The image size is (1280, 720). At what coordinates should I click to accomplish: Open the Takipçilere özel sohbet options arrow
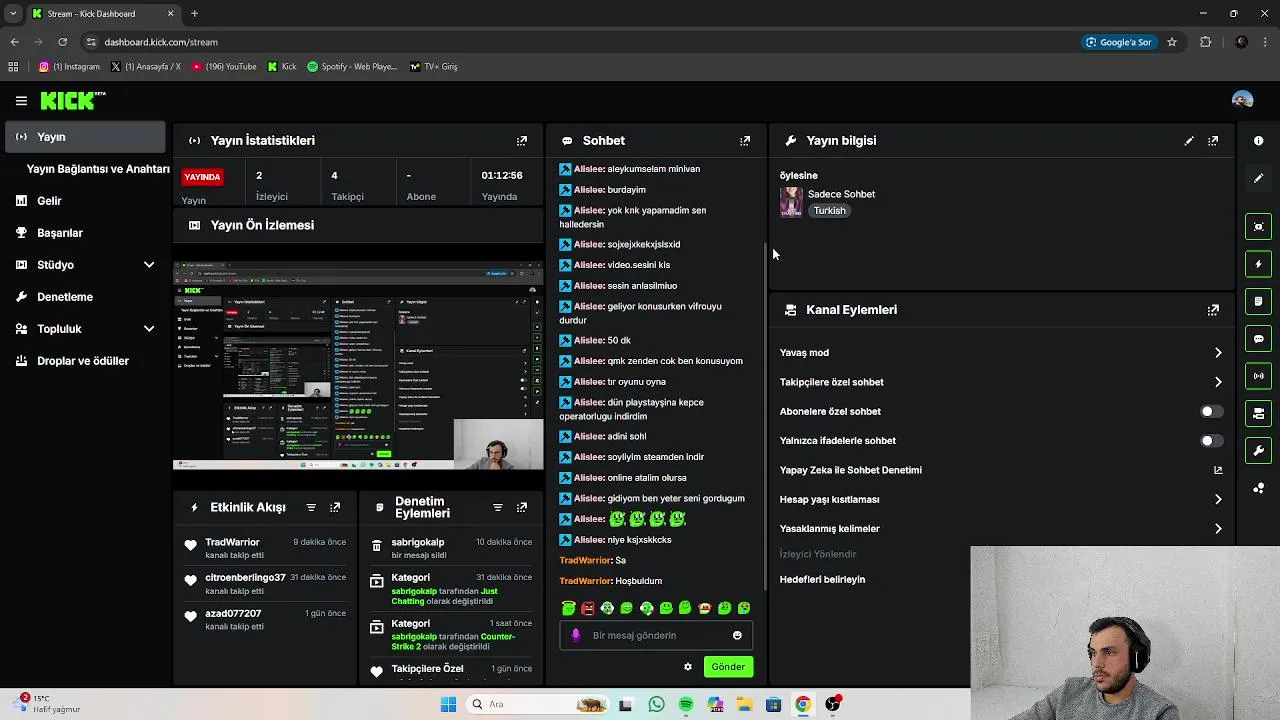pyautogui.click(x=1218, y=382)
